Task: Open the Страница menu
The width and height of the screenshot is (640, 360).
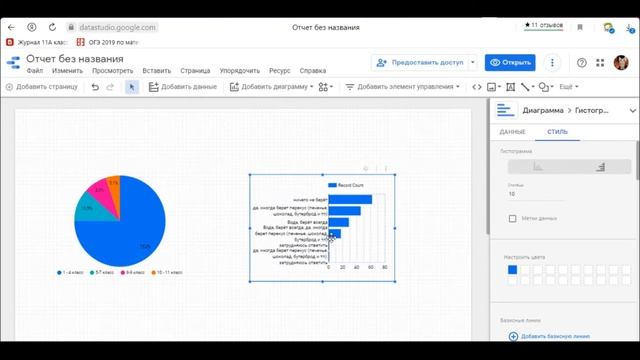Action: point(195,71)
